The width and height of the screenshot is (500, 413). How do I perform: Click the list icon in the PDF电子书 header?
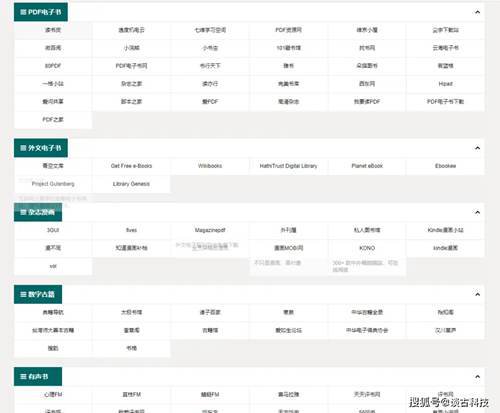[x=23, y=12]
